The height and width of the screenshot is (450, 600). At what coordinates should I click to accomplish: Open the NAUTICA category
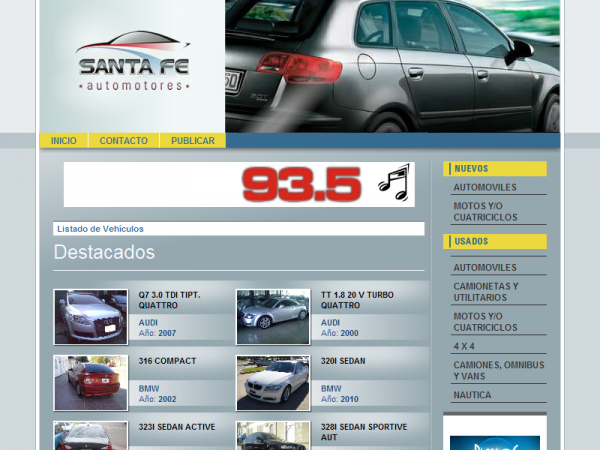point(472,395)
